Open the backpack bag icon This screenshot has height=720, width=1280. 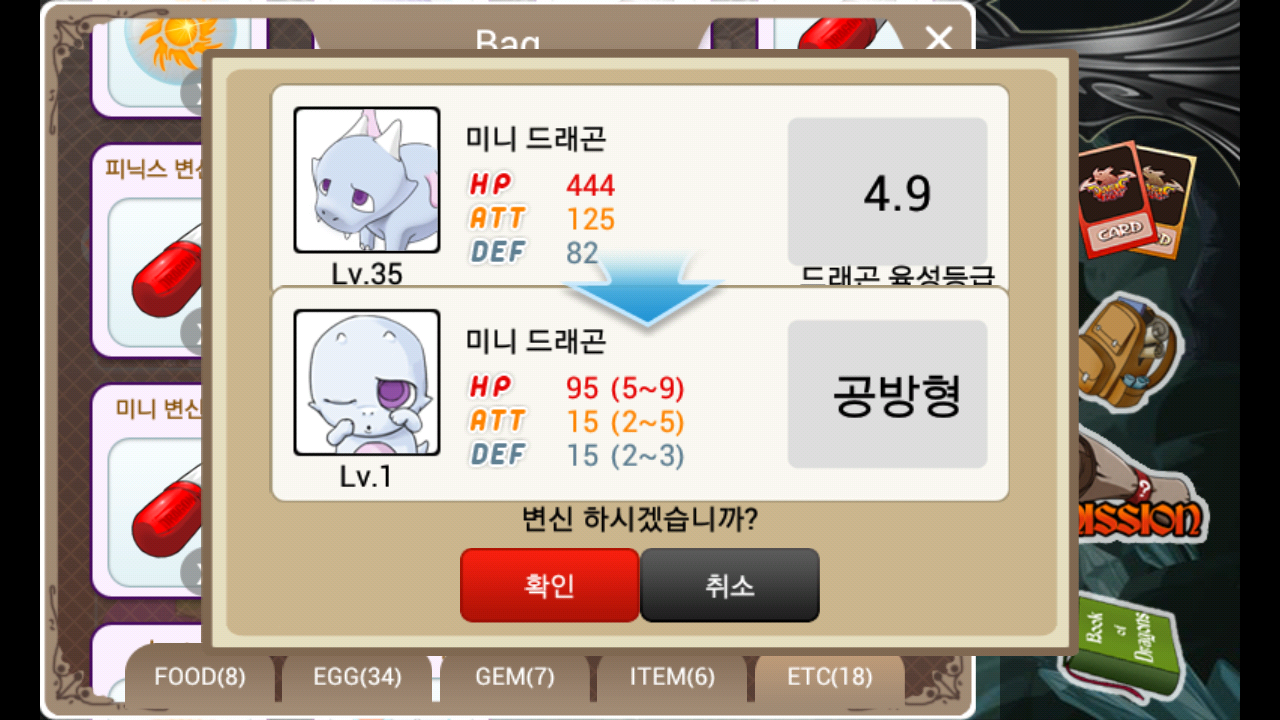click(1130, 350)
